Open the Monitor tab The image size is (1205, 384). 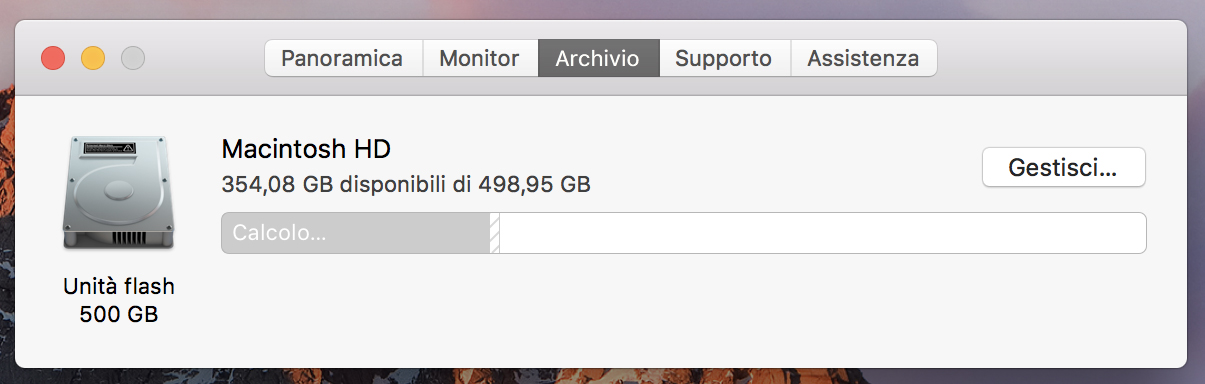coord(480,58)
